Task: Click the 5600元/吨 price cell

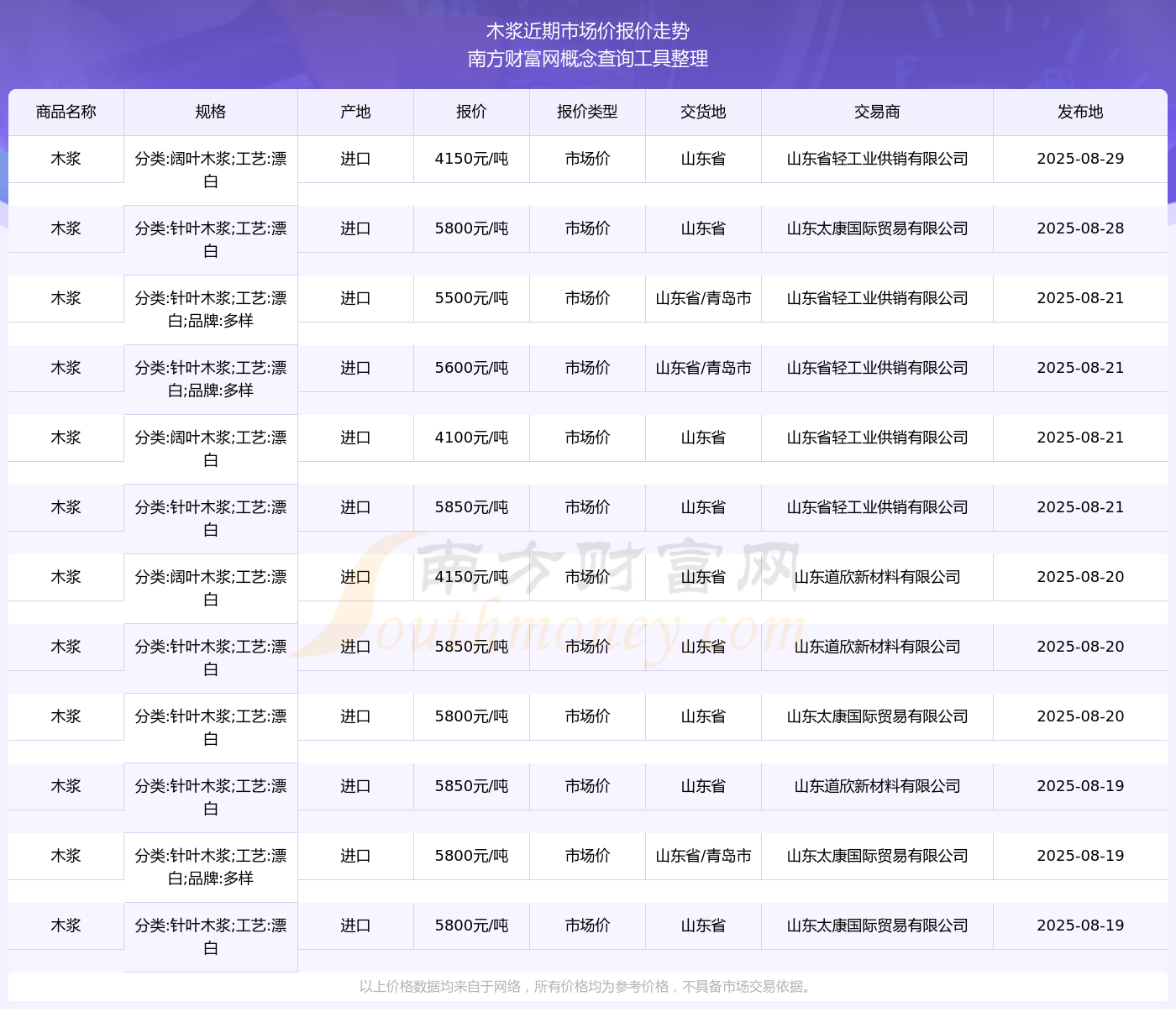Action: click(471, 368)
